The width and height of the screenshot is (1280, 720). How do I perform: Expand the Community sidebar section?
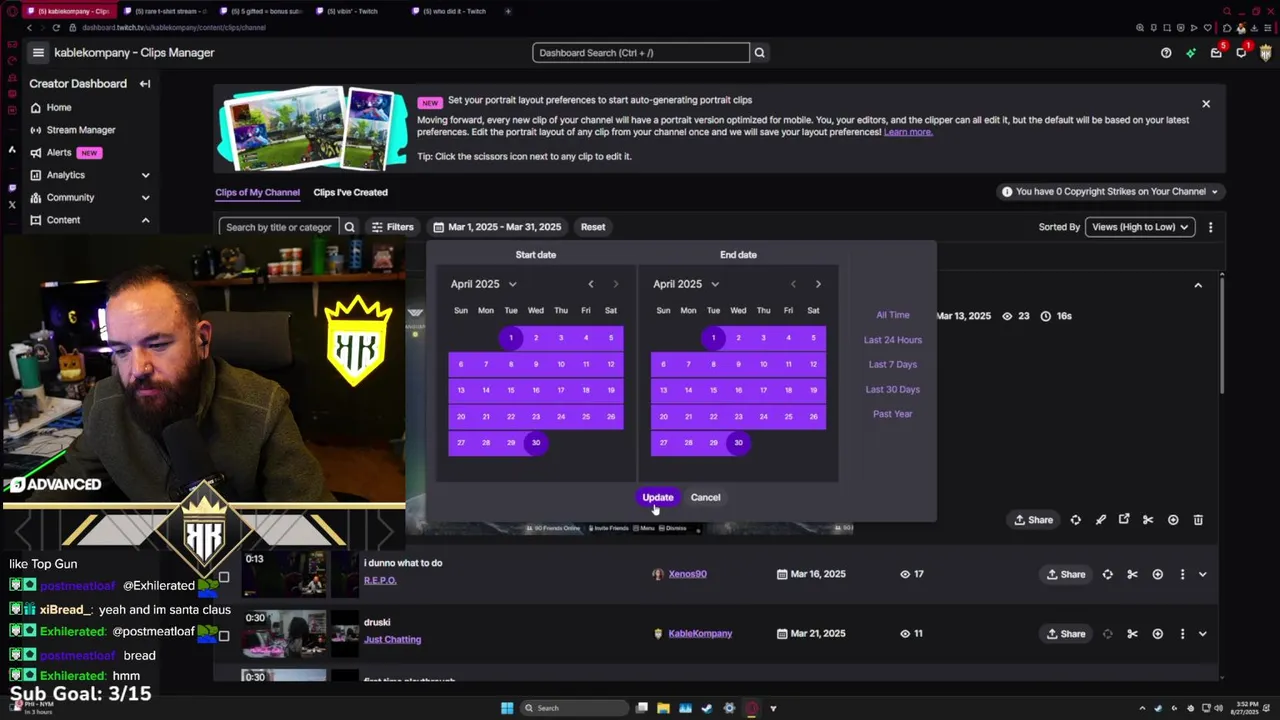click(145, 198)
